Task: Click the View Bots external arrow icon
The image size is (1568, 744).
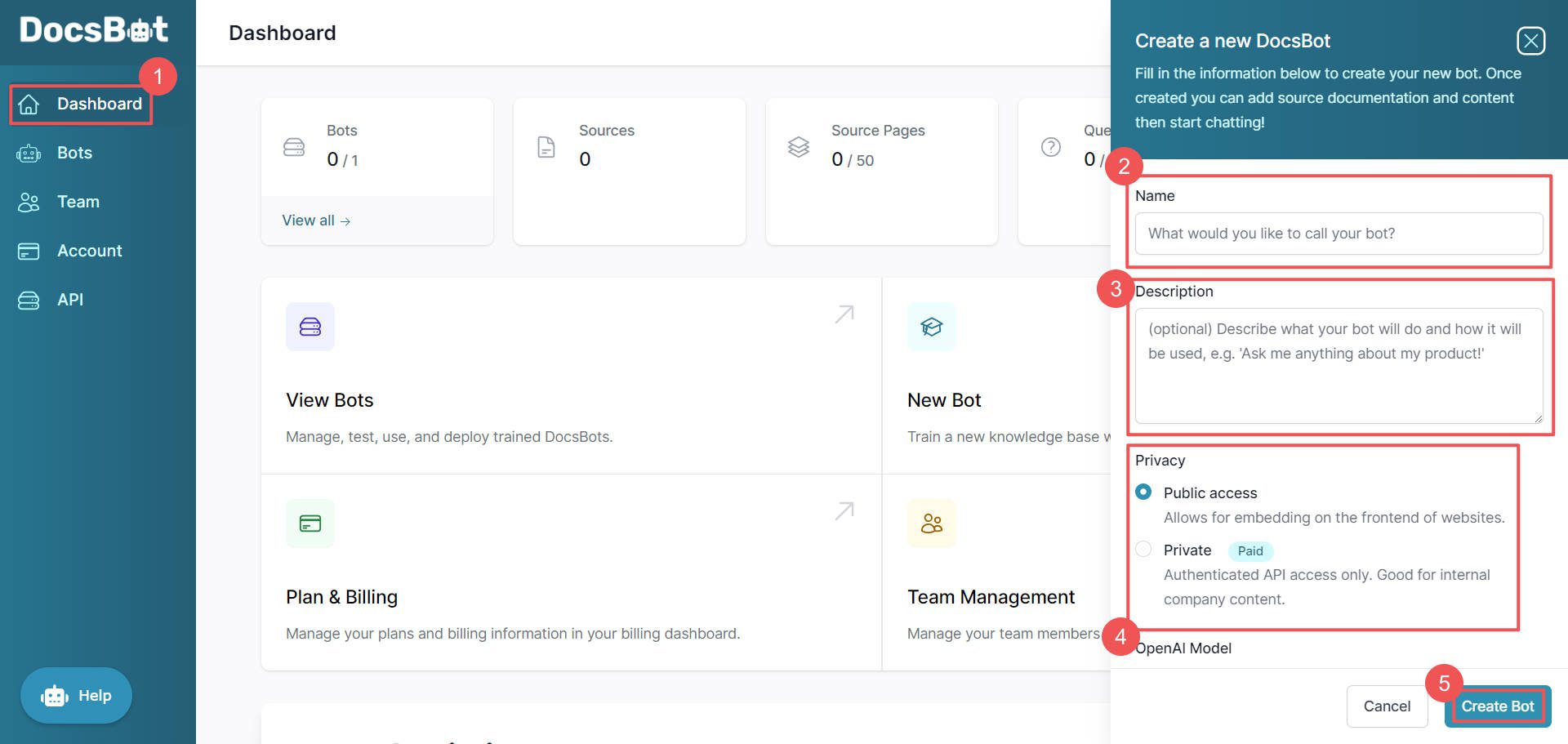Action: [x=843, y=314]
